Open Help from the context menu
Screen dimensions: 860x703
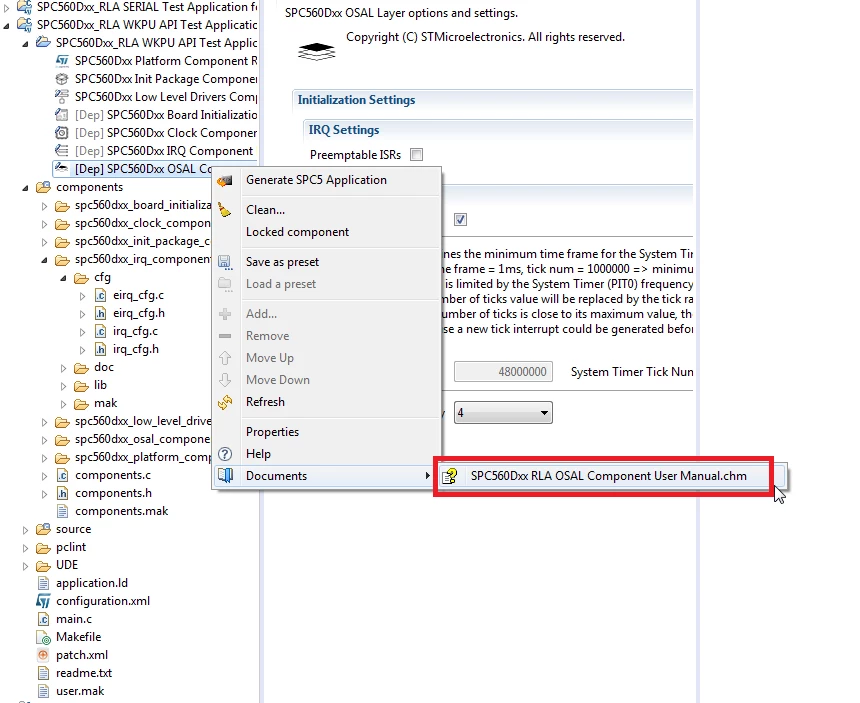(326, 454)
